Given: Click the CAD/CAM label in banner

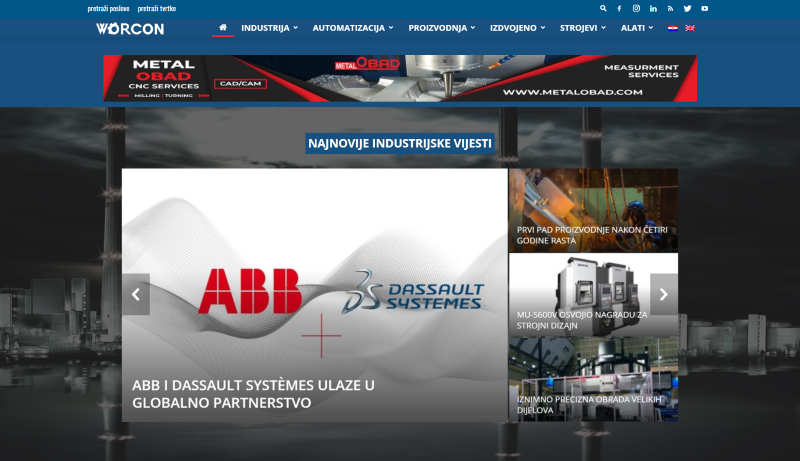Looking at the screenshot, I should [x=240, y=84].
